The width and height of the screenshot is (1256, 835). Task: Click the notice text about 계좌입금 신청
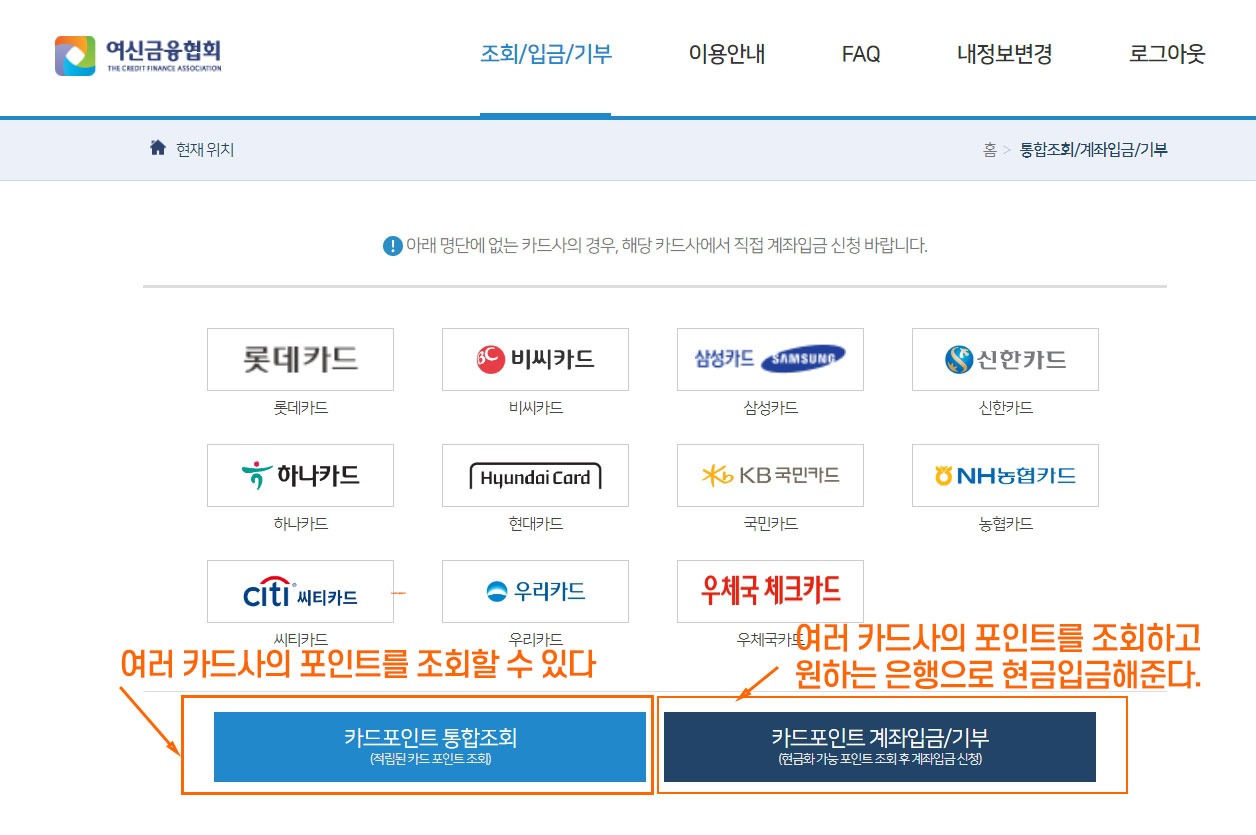[667, 245]
